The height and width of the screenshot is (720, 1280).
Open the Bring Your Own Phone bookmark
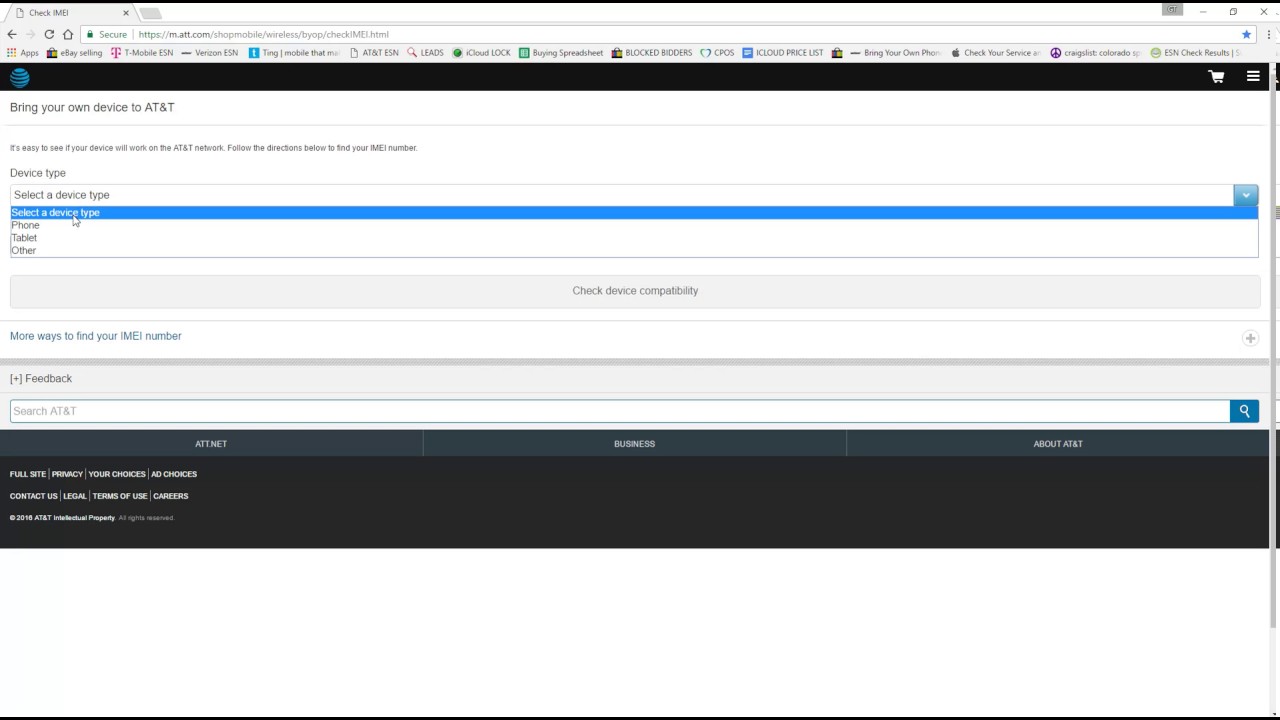tap(895, 53)
